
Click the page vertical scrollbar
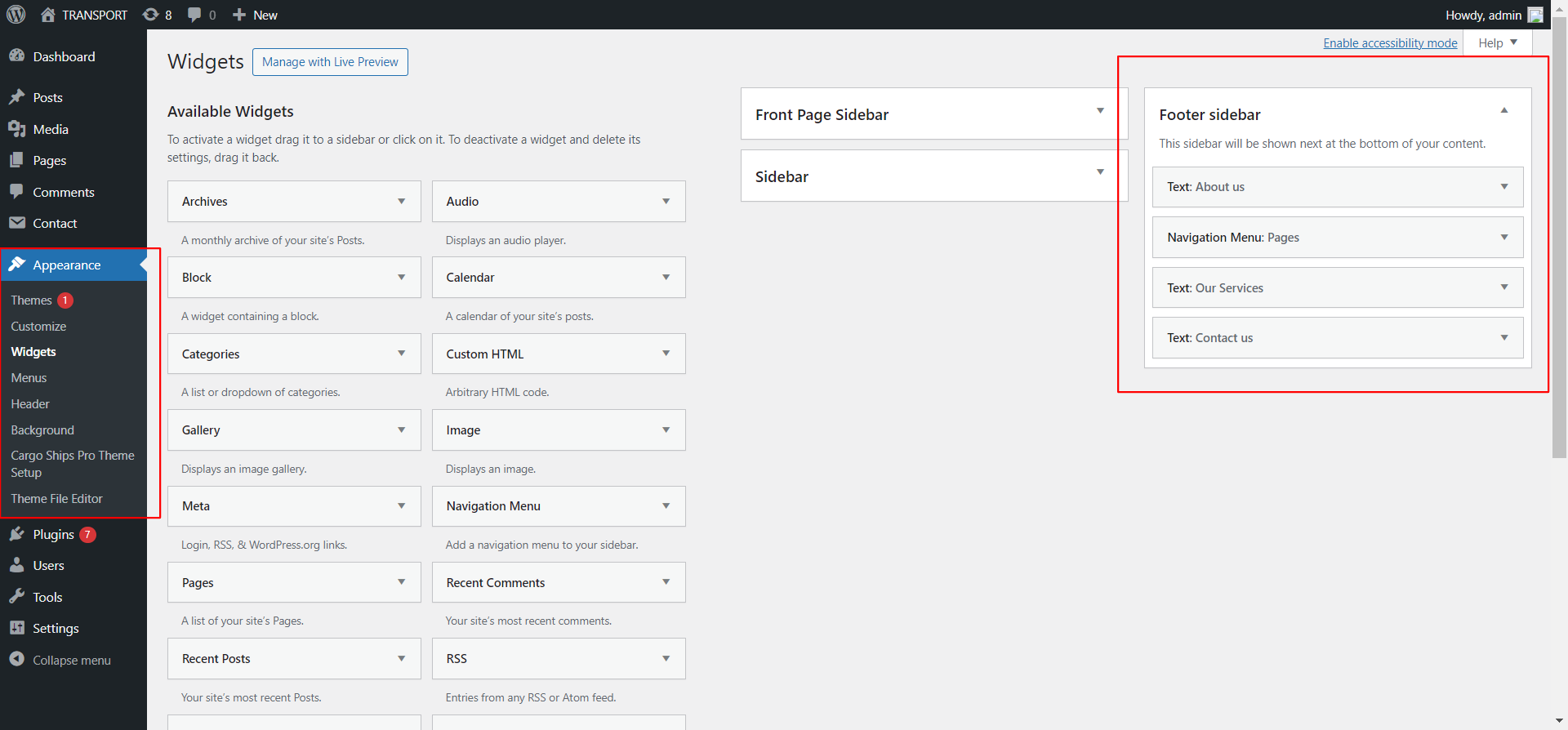coord(1559,245)
